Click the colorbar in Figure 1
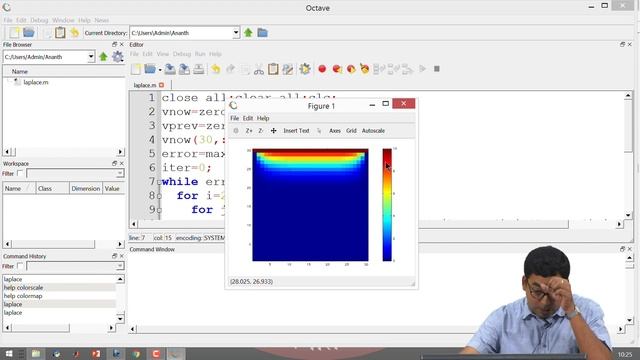 [x=387, y=205]
